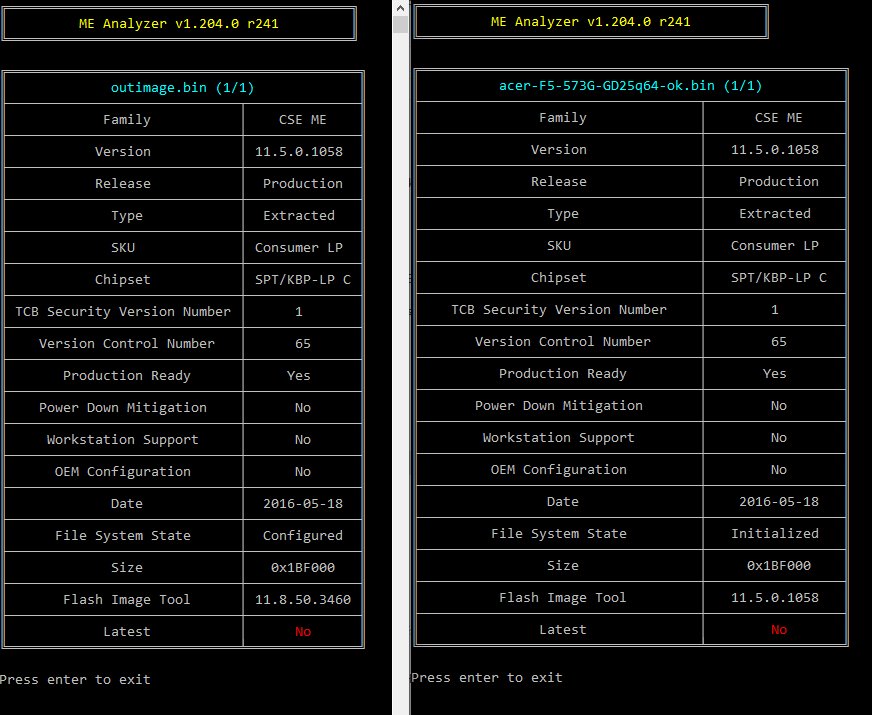This screenshot has height=715, width=872.
Task: Click the right window's 'SPT/KBP-LP C' Chipset value
Action: point(779,277)
